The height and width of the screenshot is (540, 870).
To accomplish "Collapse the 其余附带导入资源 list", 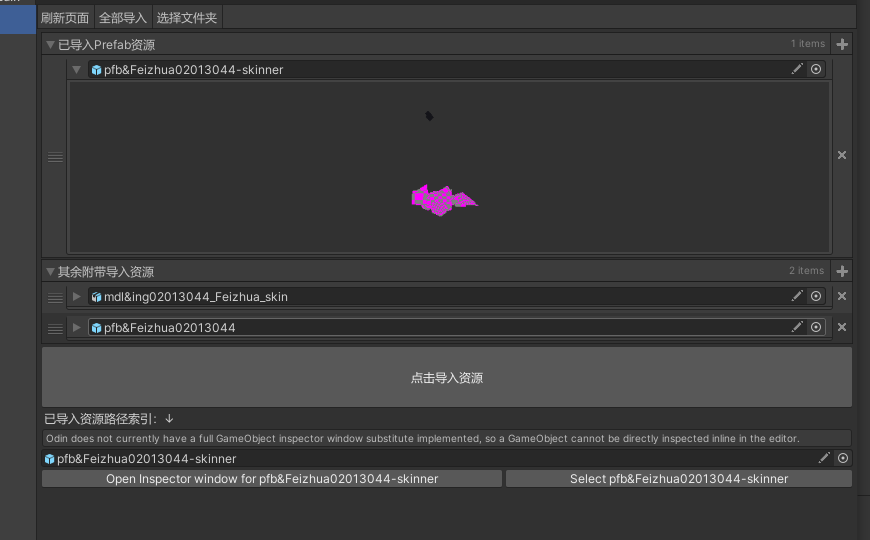I will click(50, 271).
